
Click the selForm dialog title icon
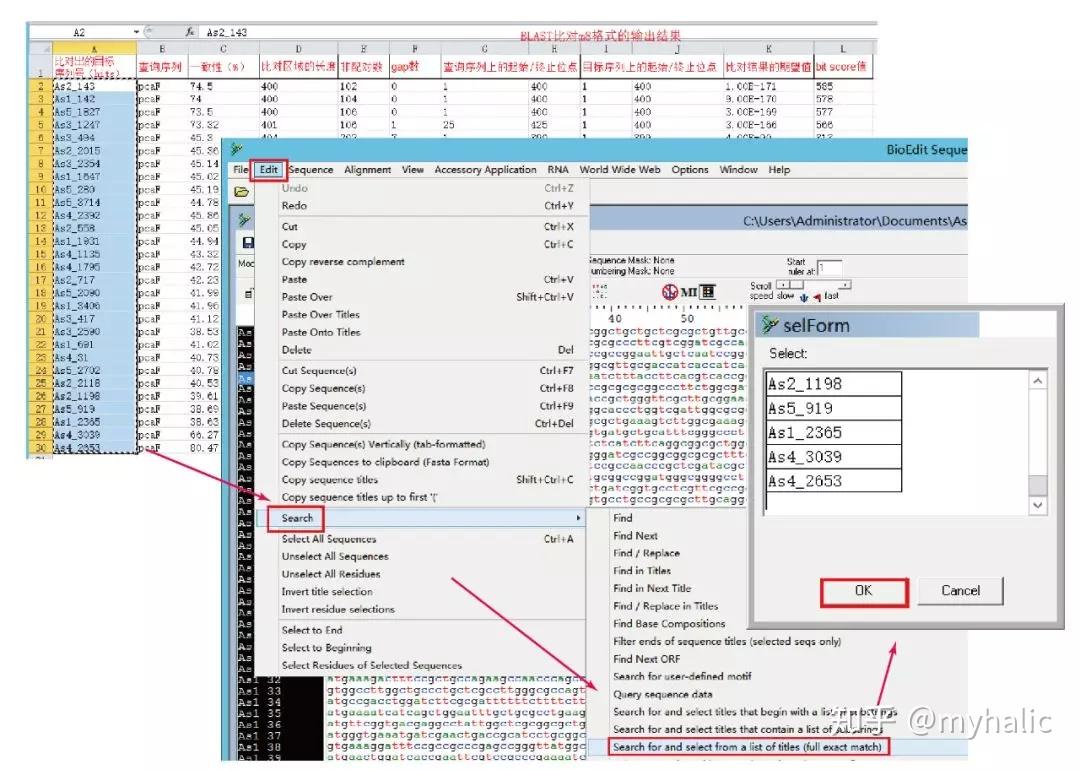[x=770, y=324]
